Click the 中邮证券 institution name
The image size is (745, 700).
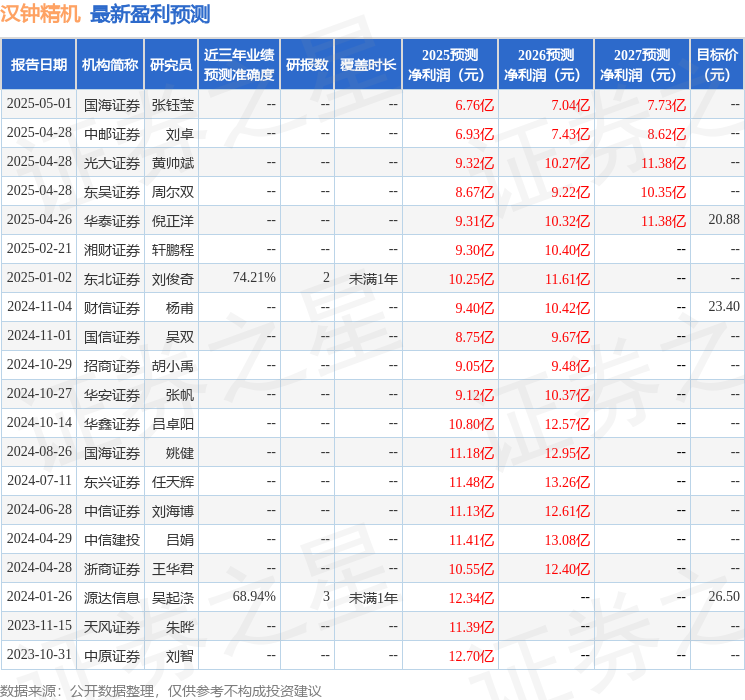pyautogui.click(x=111, y=134)
